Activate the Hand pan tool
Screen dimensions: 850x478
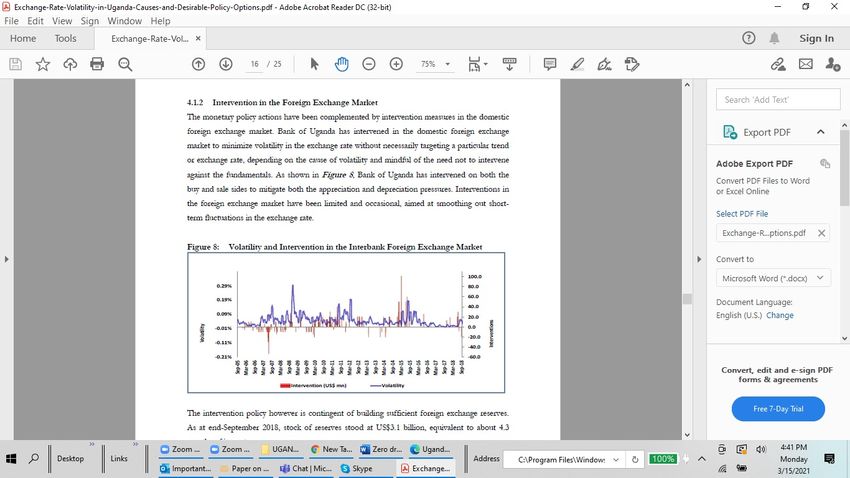click(x=342, y=64)
